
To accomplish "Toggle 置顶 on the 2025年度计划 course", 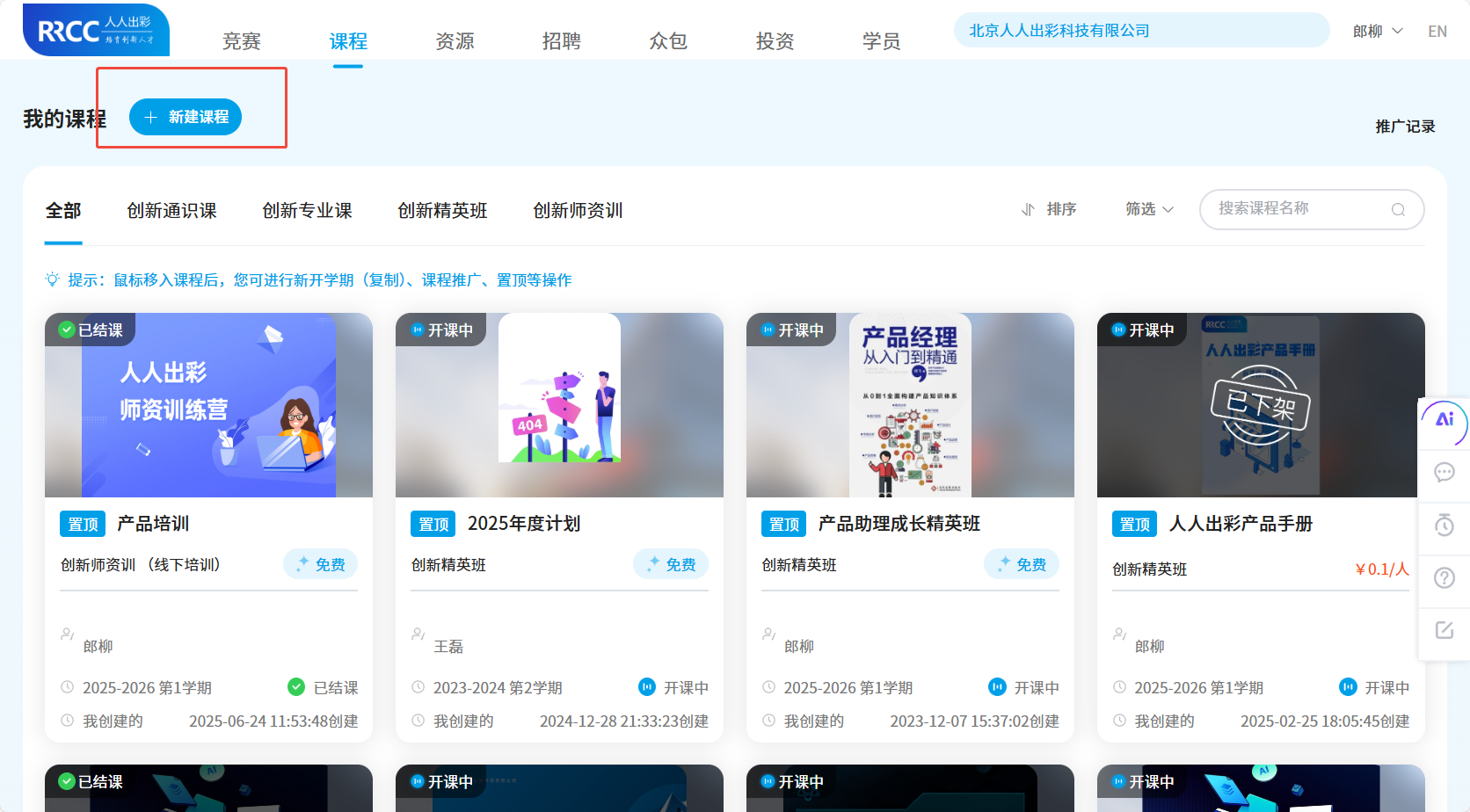I will (433, 523).
